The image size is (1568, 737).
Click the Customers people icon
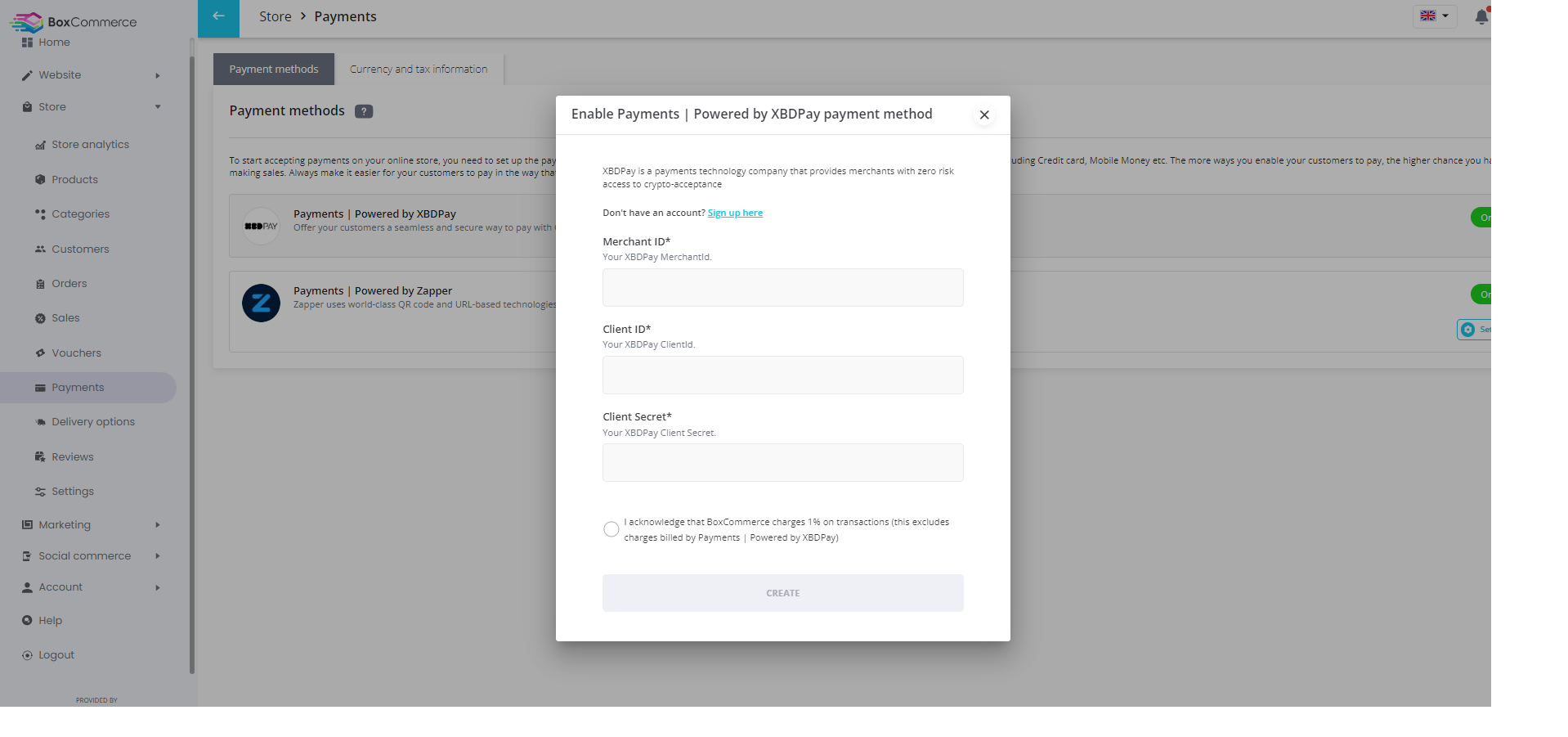pos(40,249)
